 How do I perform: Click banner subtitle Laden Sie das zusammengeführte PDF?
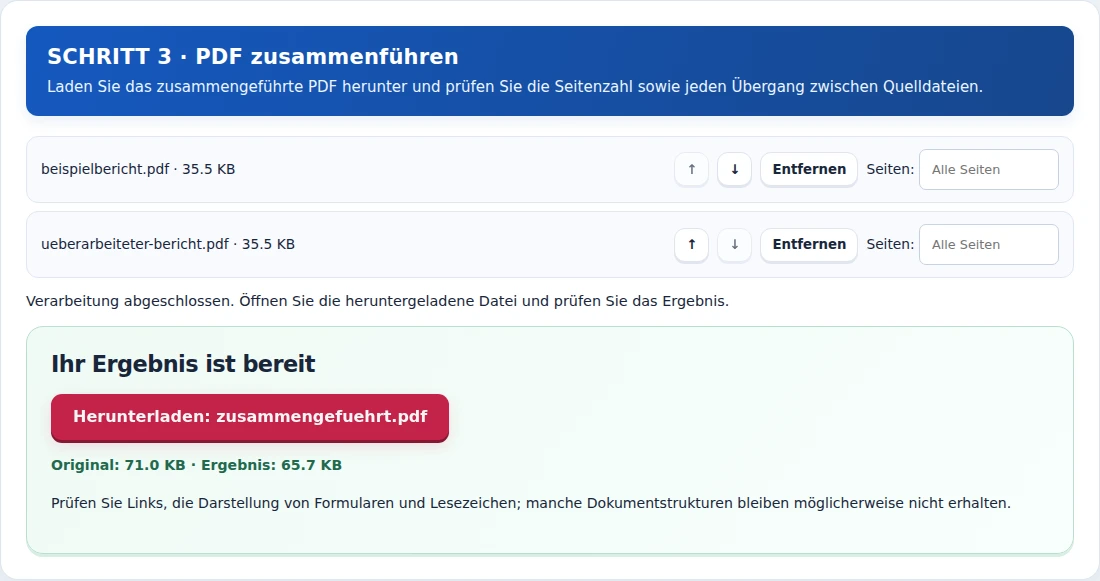coord(515,87)
